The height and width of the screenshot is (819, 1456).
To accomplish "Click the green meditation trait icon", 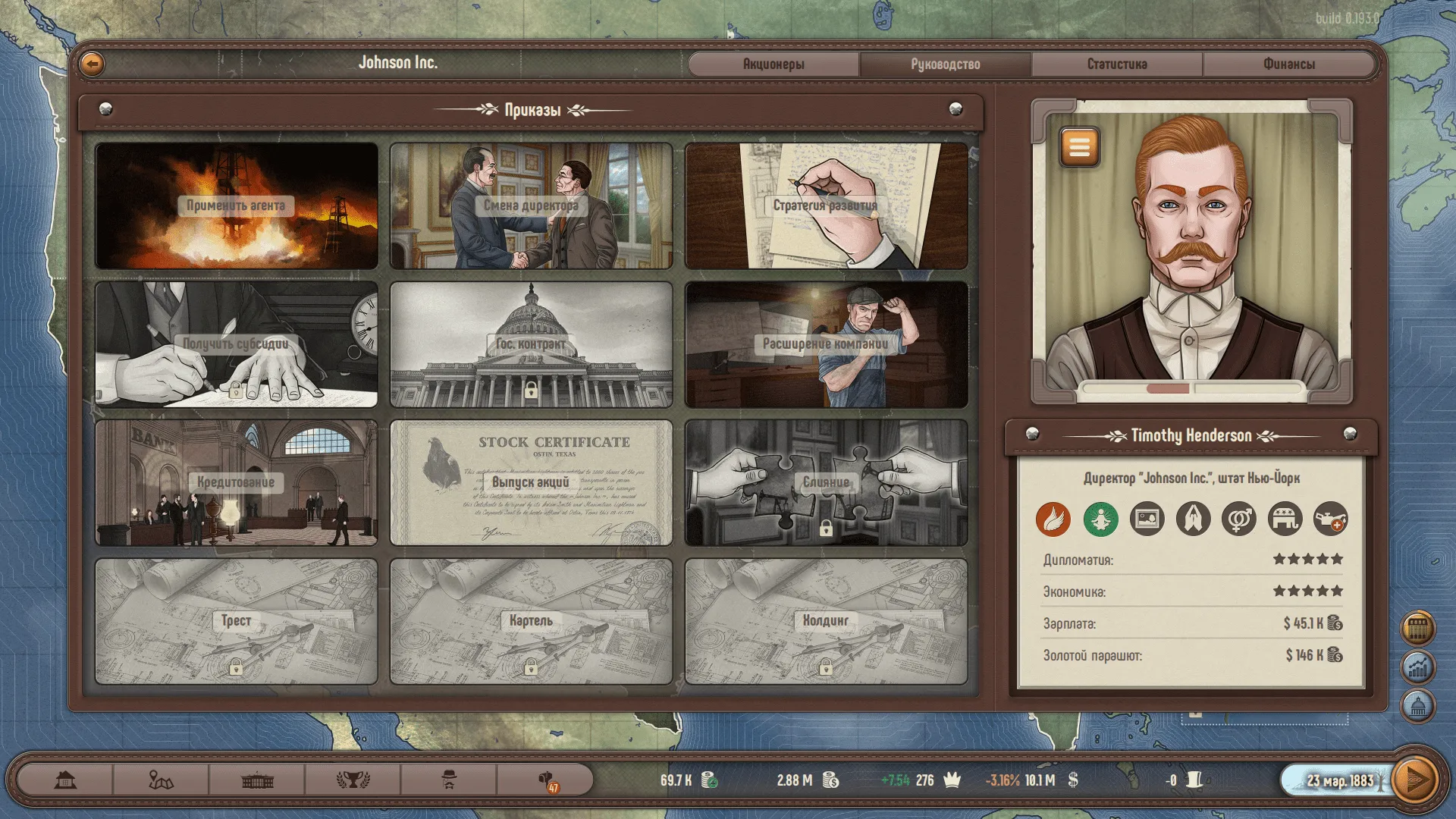I will [1100, 519].
